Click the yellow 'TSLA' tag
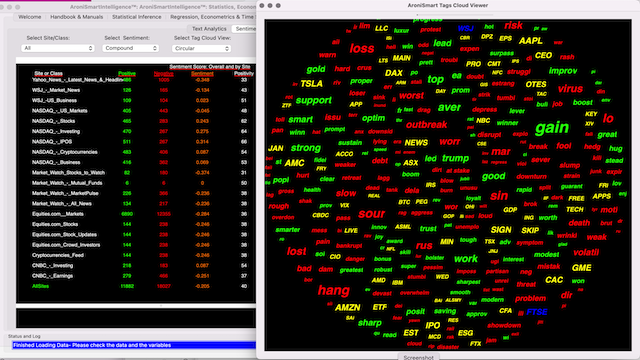The height and width of the screenshot is (360, 640). coord(311,84)
